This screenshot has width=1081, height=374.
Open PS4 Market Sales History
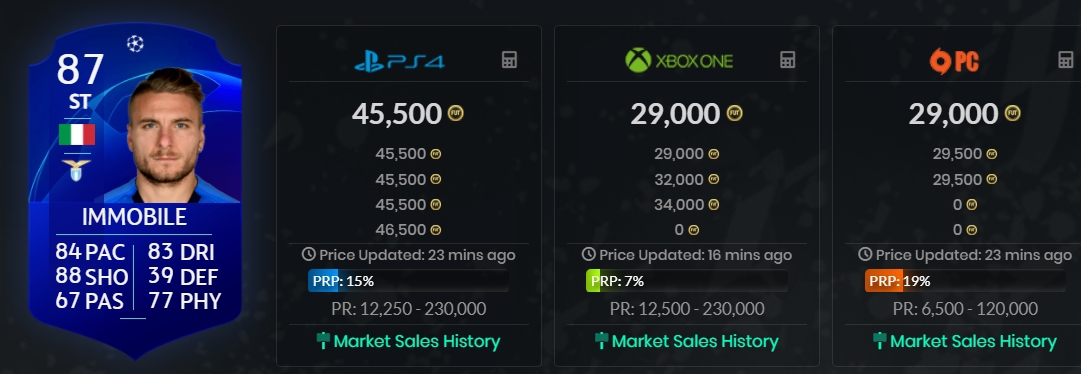coord(408,341)
